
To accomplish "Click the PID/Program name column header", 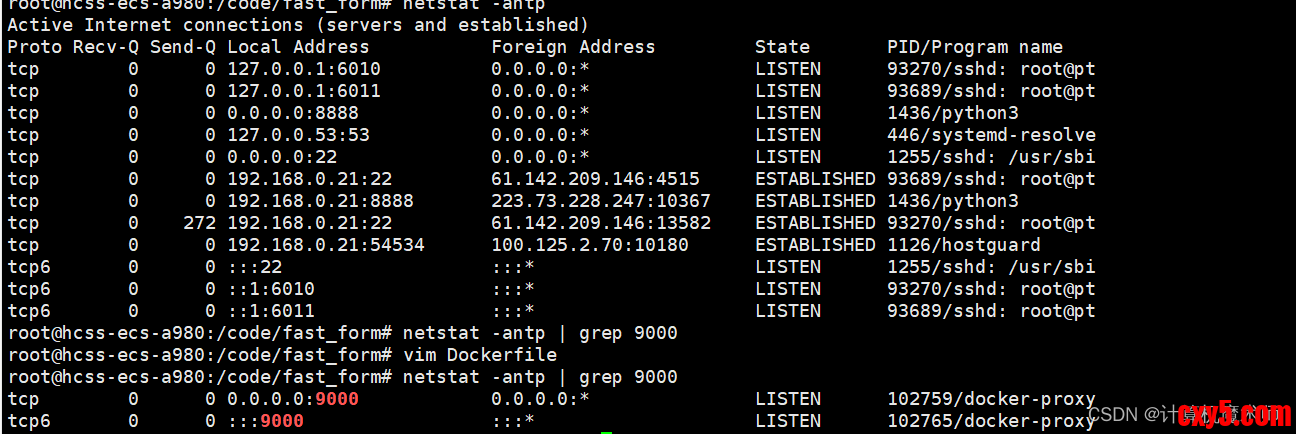I will [974, 47].
